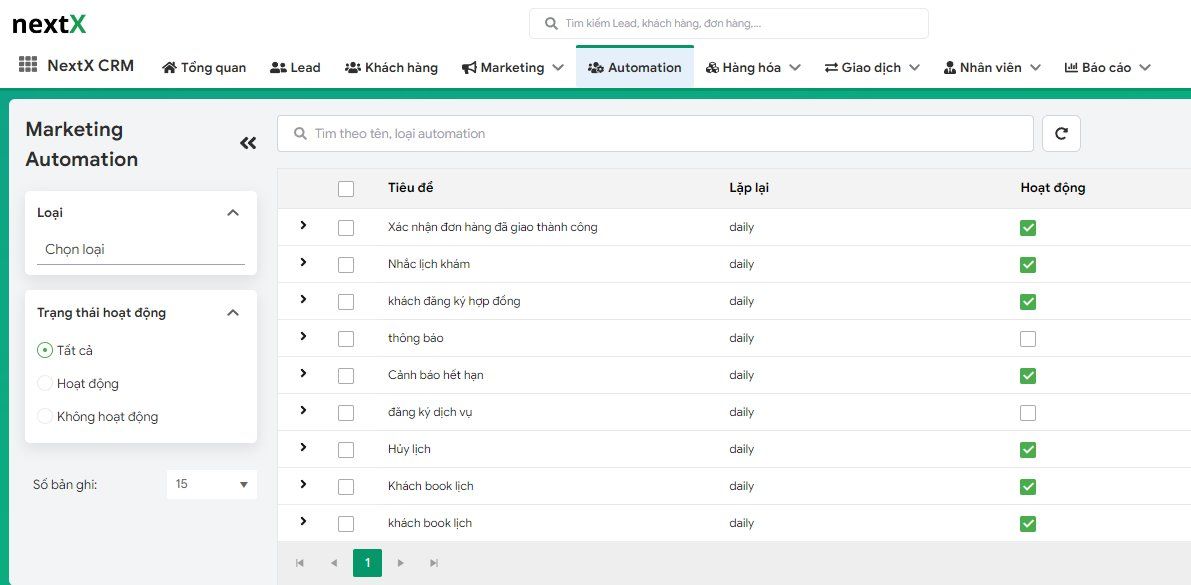Open the Tổng quan overview link
This screenshot has height=585, width=1191.
click(204, 67)
